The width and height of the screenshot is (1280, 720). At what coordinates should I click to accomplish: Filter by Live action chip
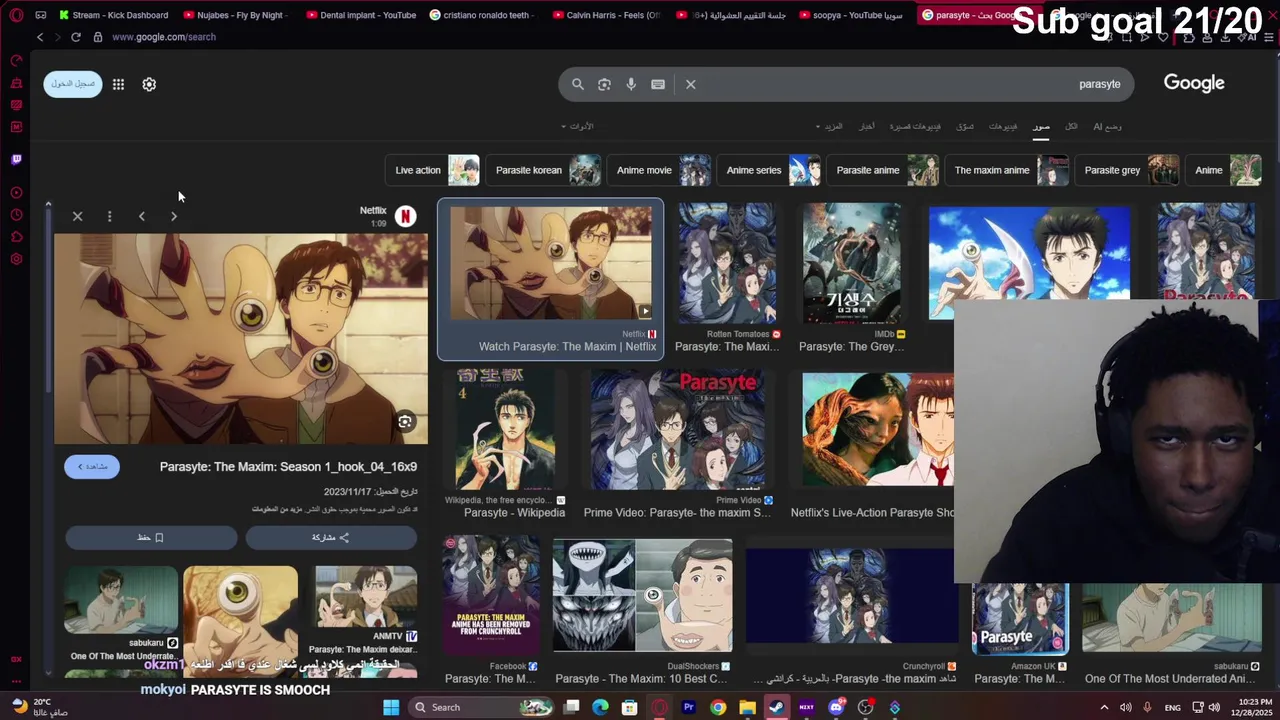[431, 170]
